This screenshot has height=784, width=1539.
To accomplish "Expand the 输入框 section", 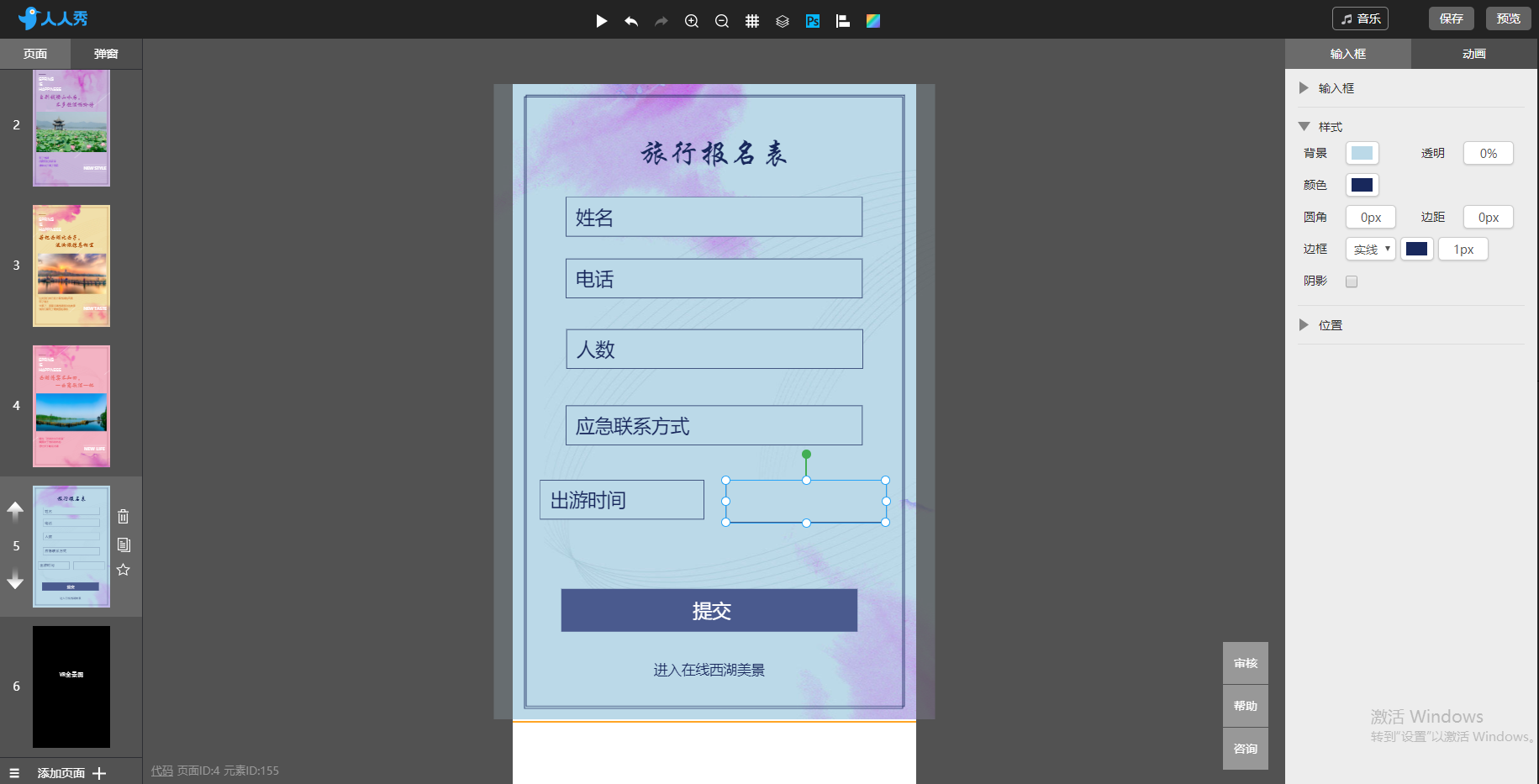I will tap(1304, 88).
